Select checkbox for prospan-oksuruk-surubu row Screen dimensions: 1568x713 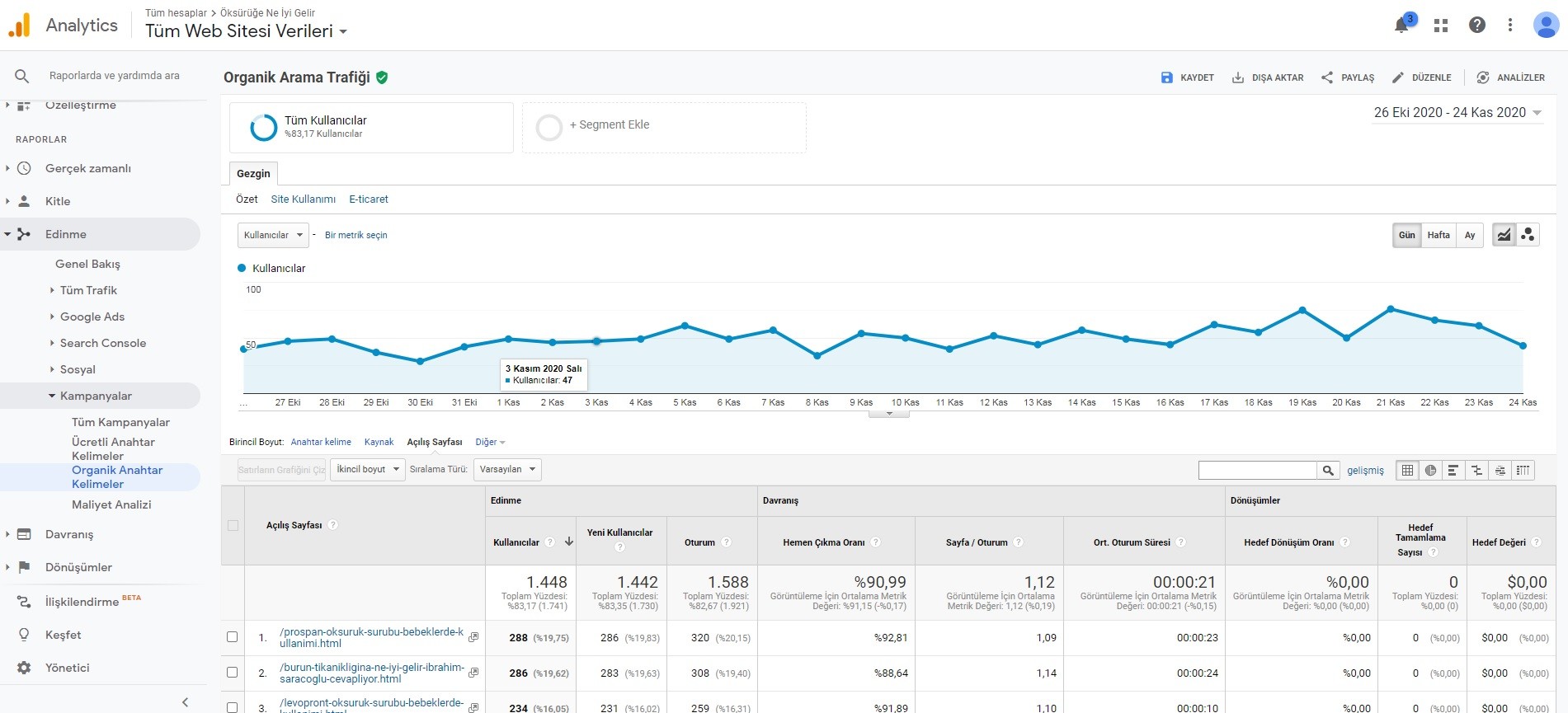click(x=233, y=637)
